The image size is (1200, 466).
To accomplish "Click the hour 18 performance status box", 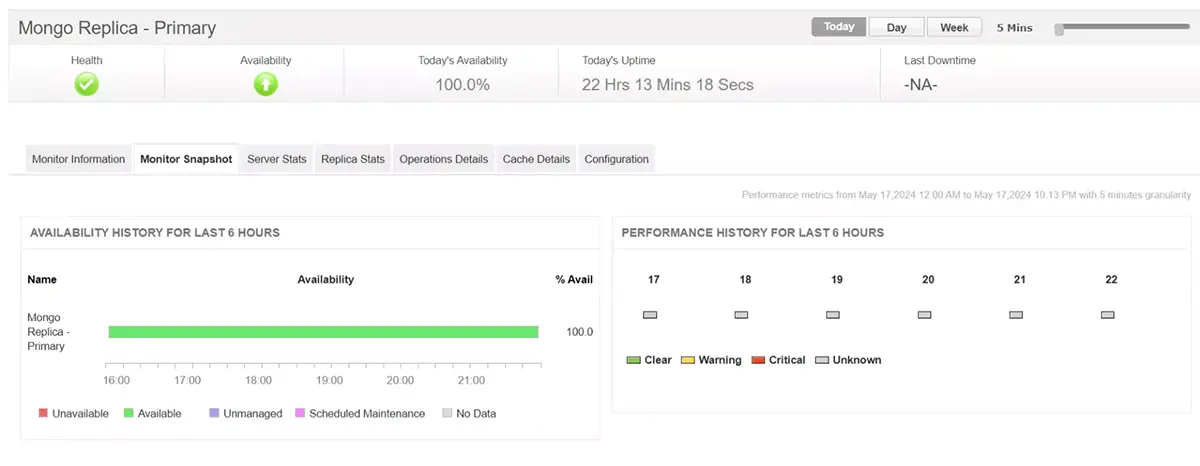I will click(741, 315).
